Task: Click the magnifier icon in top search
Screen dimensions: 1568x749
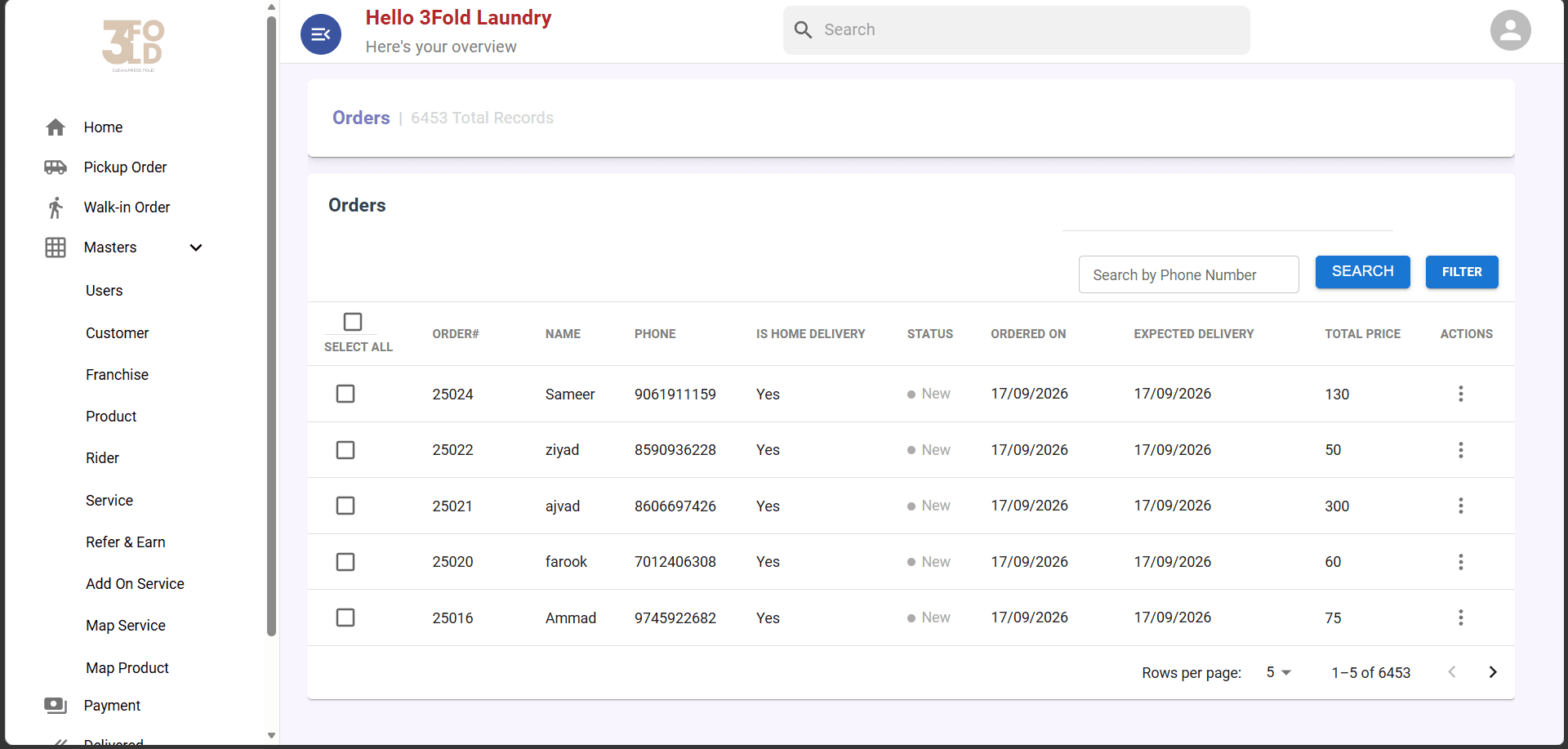Action: click(804, 30)
